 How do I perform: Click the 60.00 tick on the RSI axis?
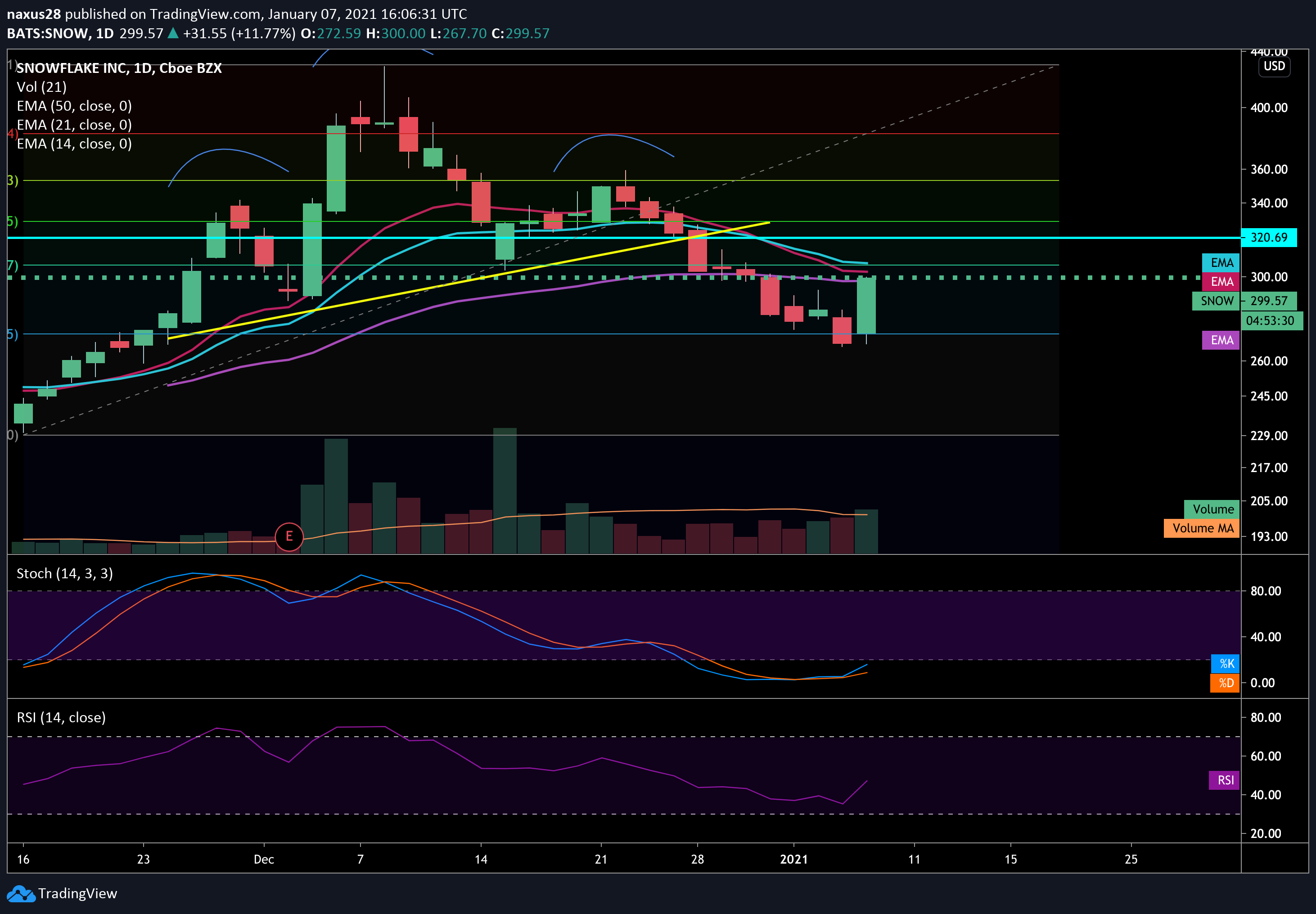click(1266, 756)
